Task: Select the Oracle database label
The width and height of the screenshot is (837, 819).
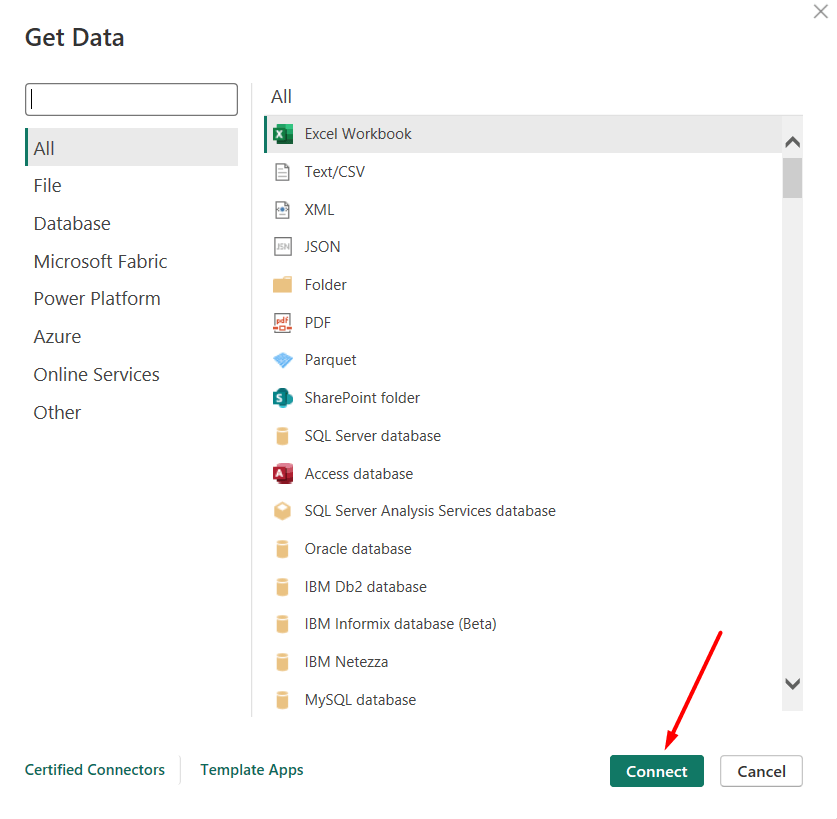Action: 358,549
